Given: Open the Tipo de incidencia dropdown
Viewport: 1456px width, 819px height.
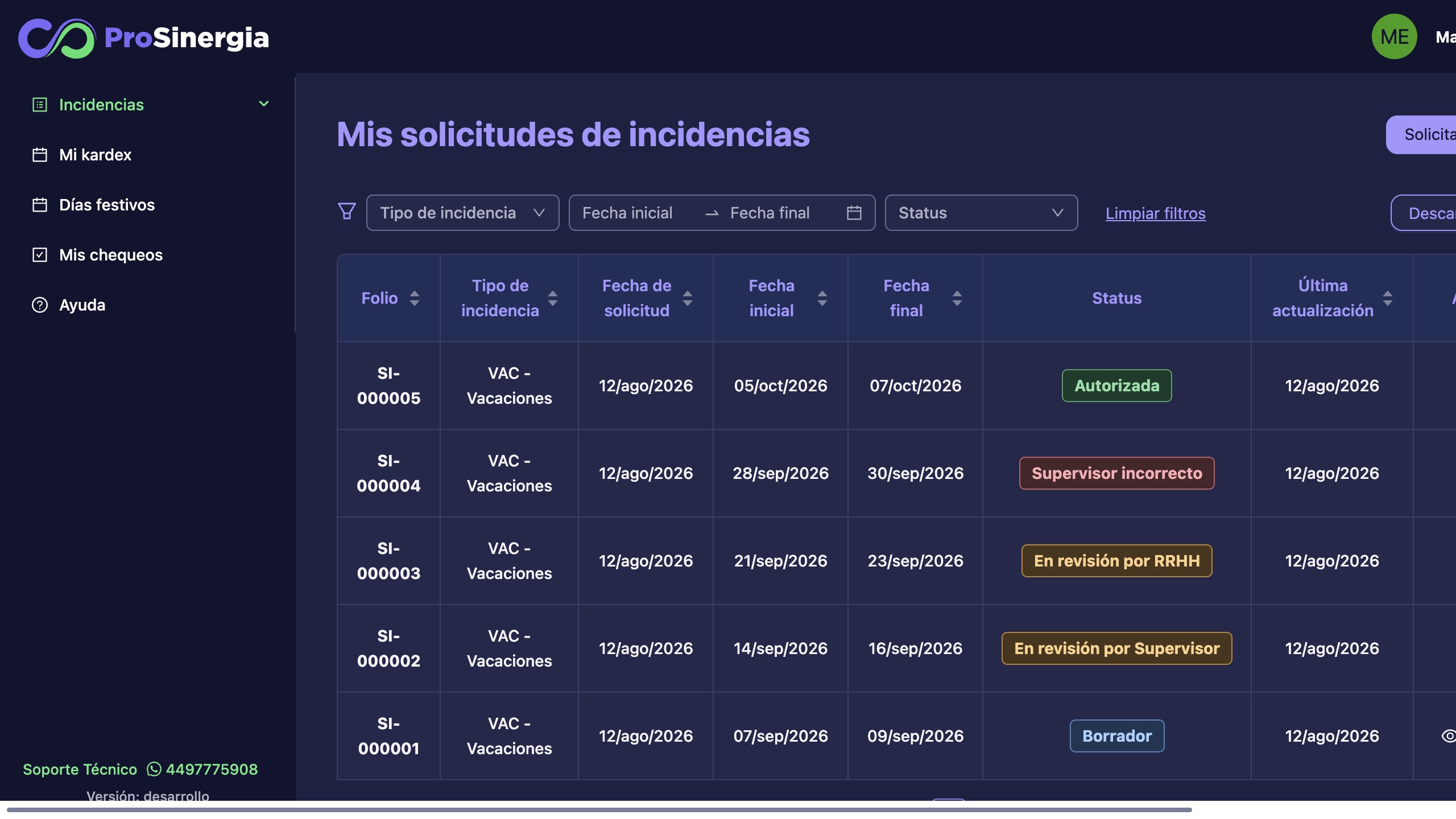Looking at the screenshot, I should (463, 213).
